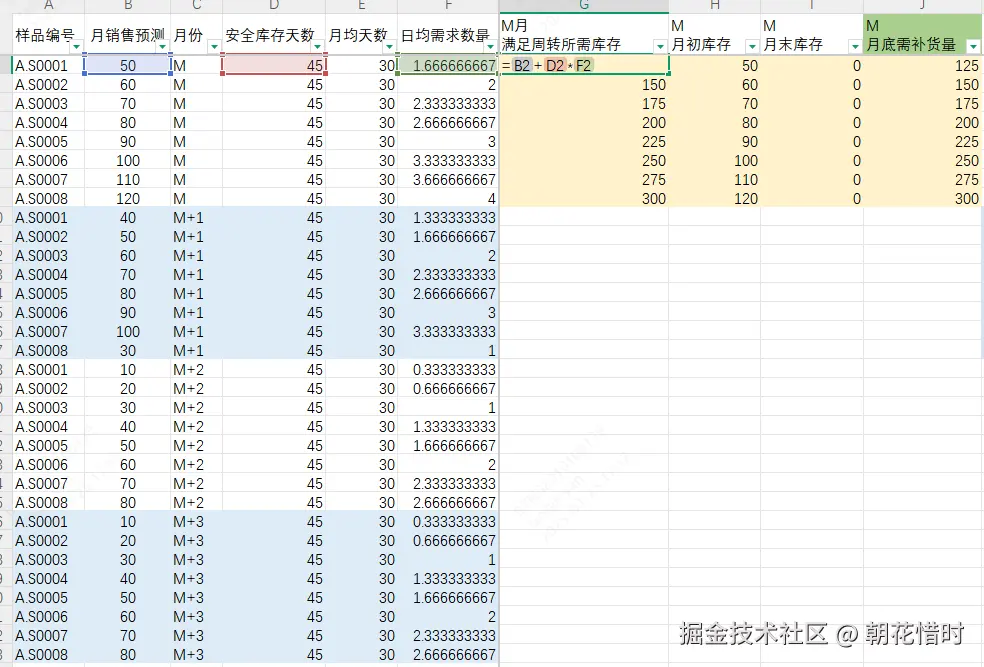
Task: Select M+1 month cell for A.S0004
Action: [x=196, y=275]
